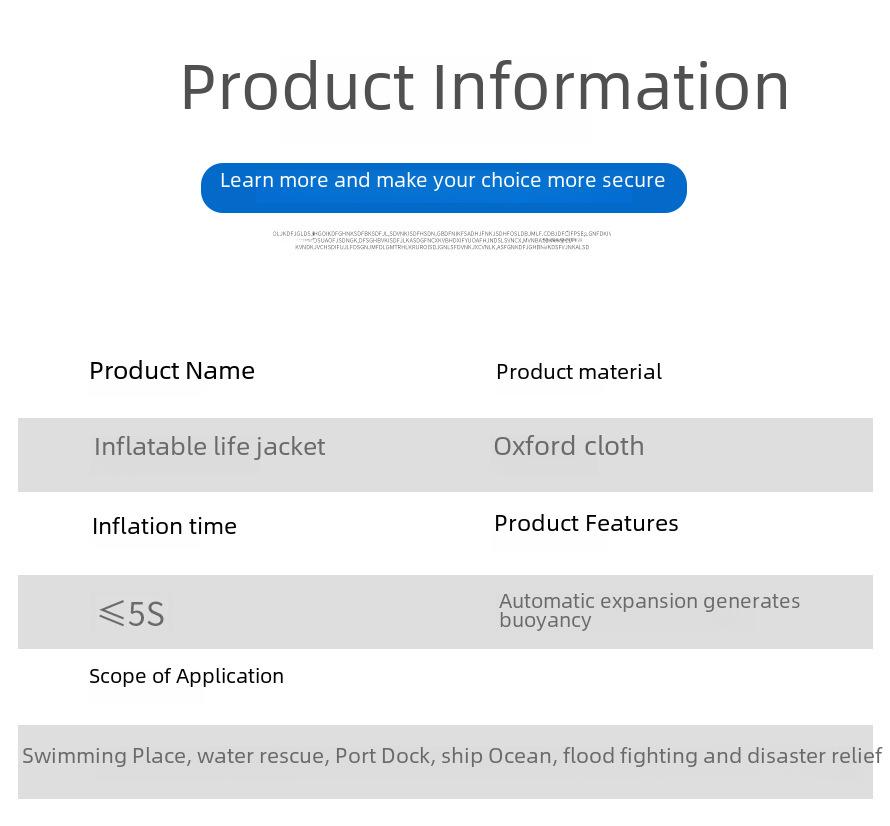Click the 'Port Dock' phrase in scope row

pyautogui.click(x=385, y=756)
